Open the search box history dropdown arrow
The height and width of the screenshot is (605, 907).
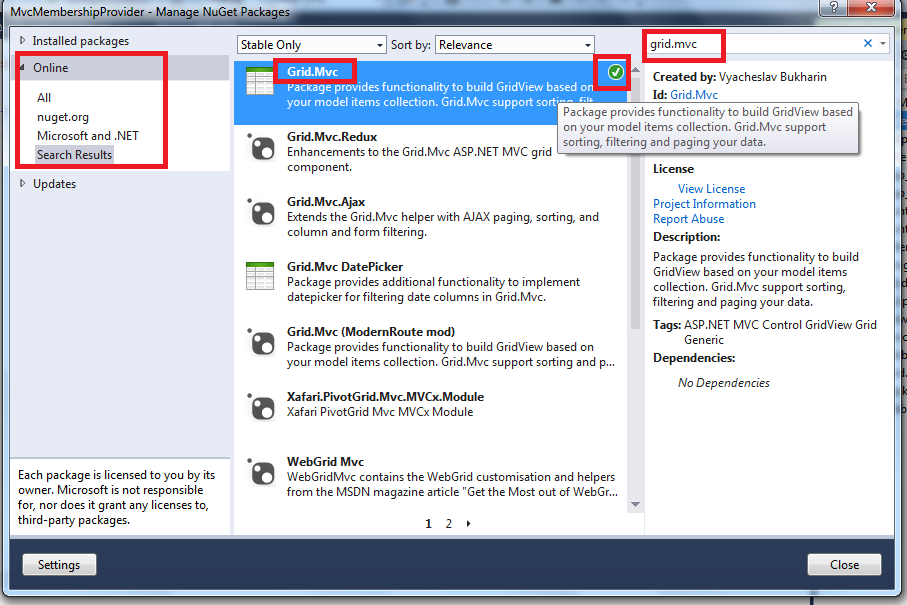click(883, 43)
